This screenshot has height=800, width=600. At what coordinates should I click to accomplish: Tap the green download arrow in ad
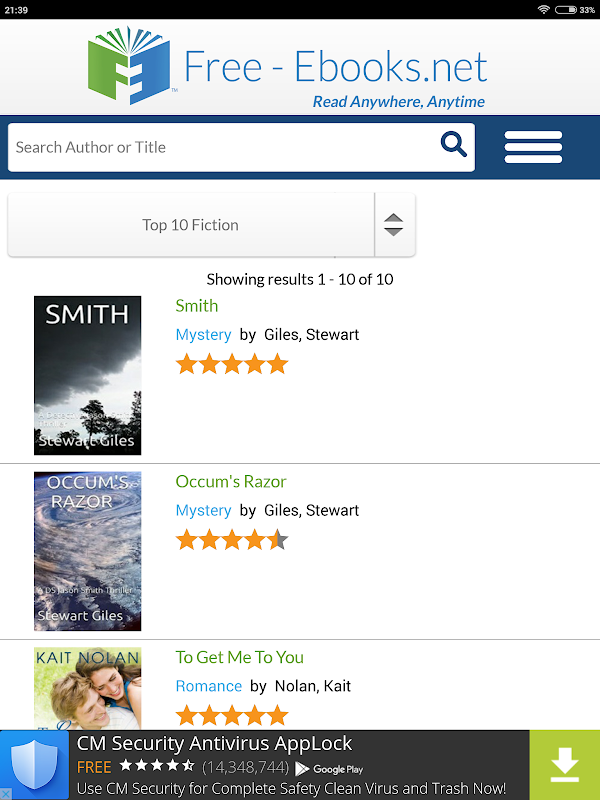tap(565, 765)
